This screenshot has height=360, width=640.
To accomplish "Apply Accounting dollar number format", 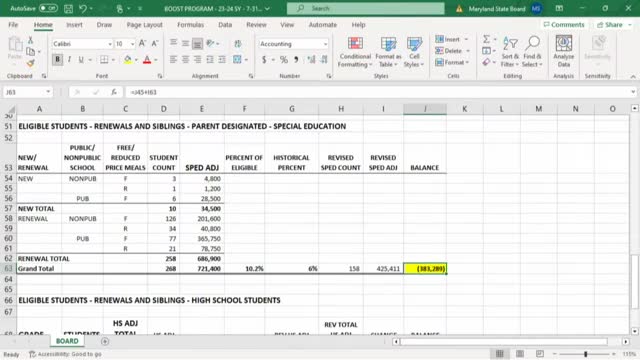I will coord(264,60).
